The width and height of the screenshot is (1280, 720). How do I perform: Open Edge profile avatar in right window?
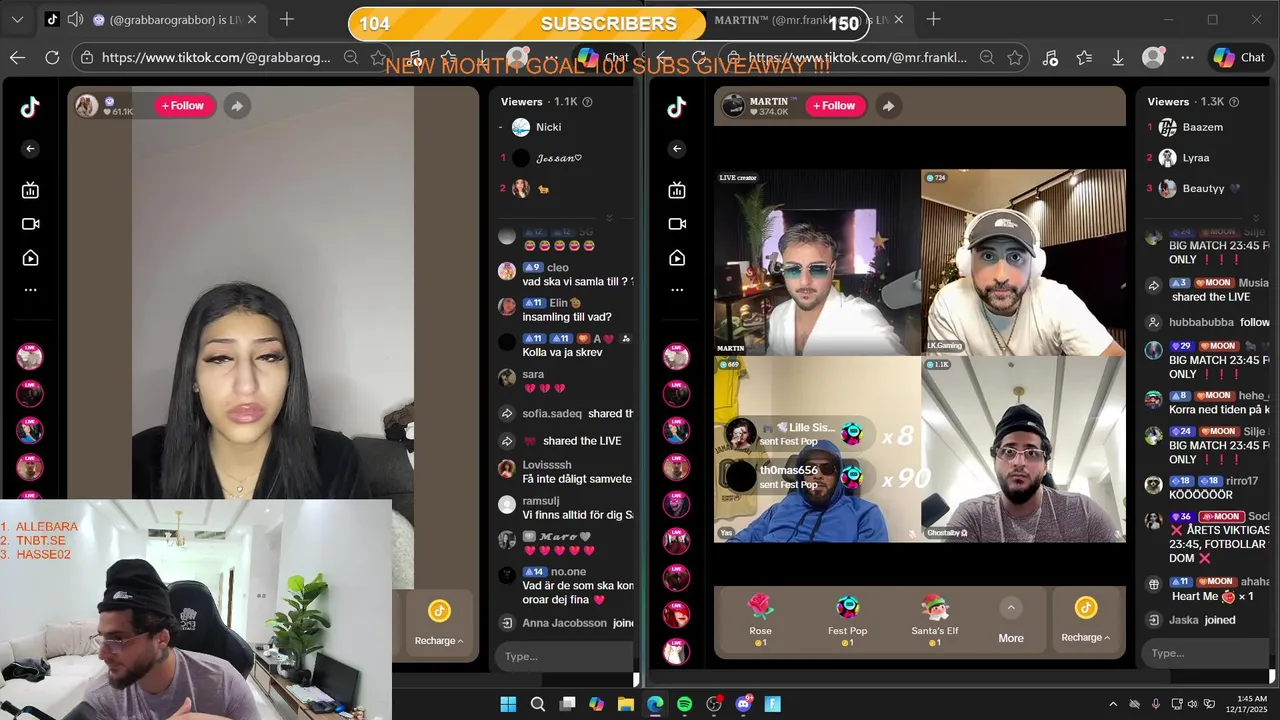coord(1153,58)
